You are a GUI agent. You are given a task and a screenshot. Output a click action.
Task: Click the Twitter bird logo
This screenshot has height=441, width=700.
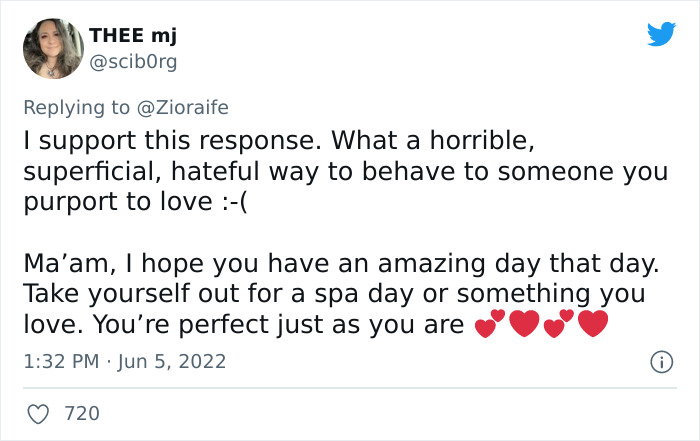[661, 36]
